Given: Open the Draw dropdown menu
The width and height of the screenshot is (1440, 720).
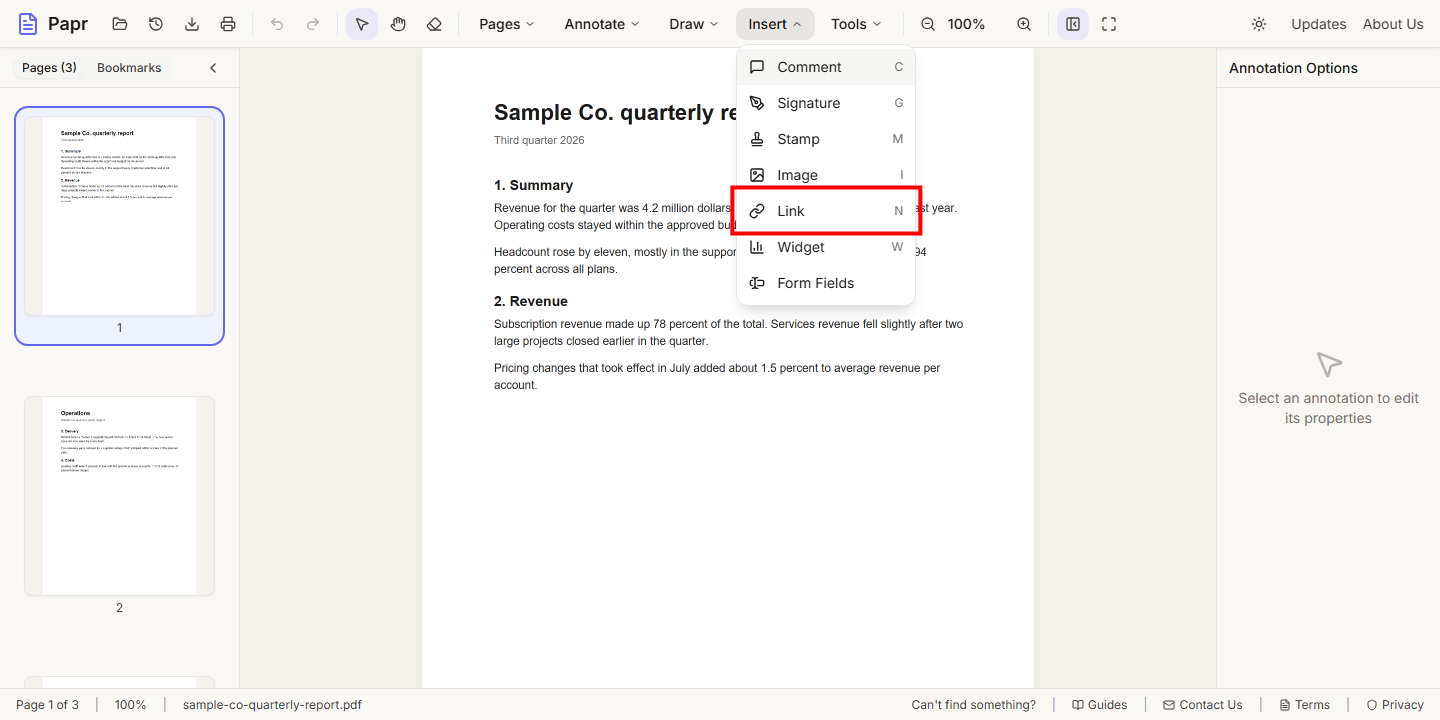Looking at the screenshot, I should point(694,24).
